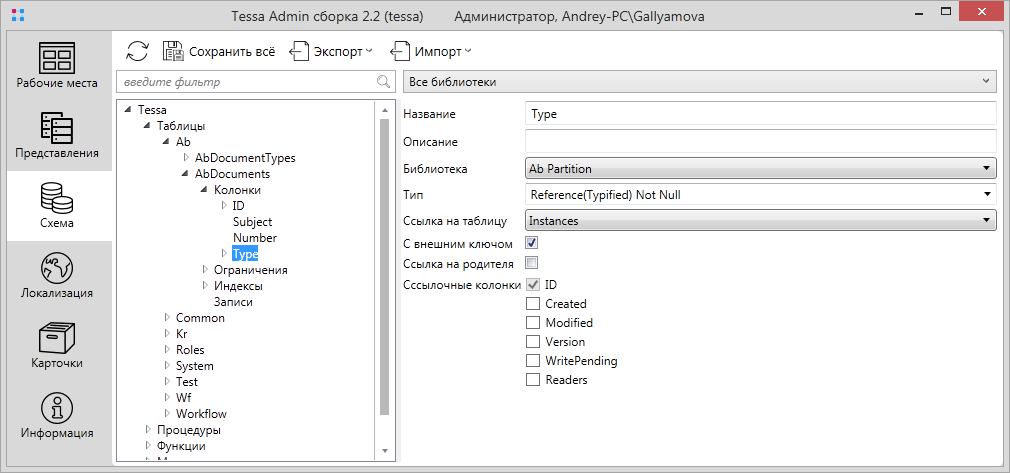Viewport: 1010px width, 474px height.
Task: Expand the Ограничения node
Action: pos(205,269)
